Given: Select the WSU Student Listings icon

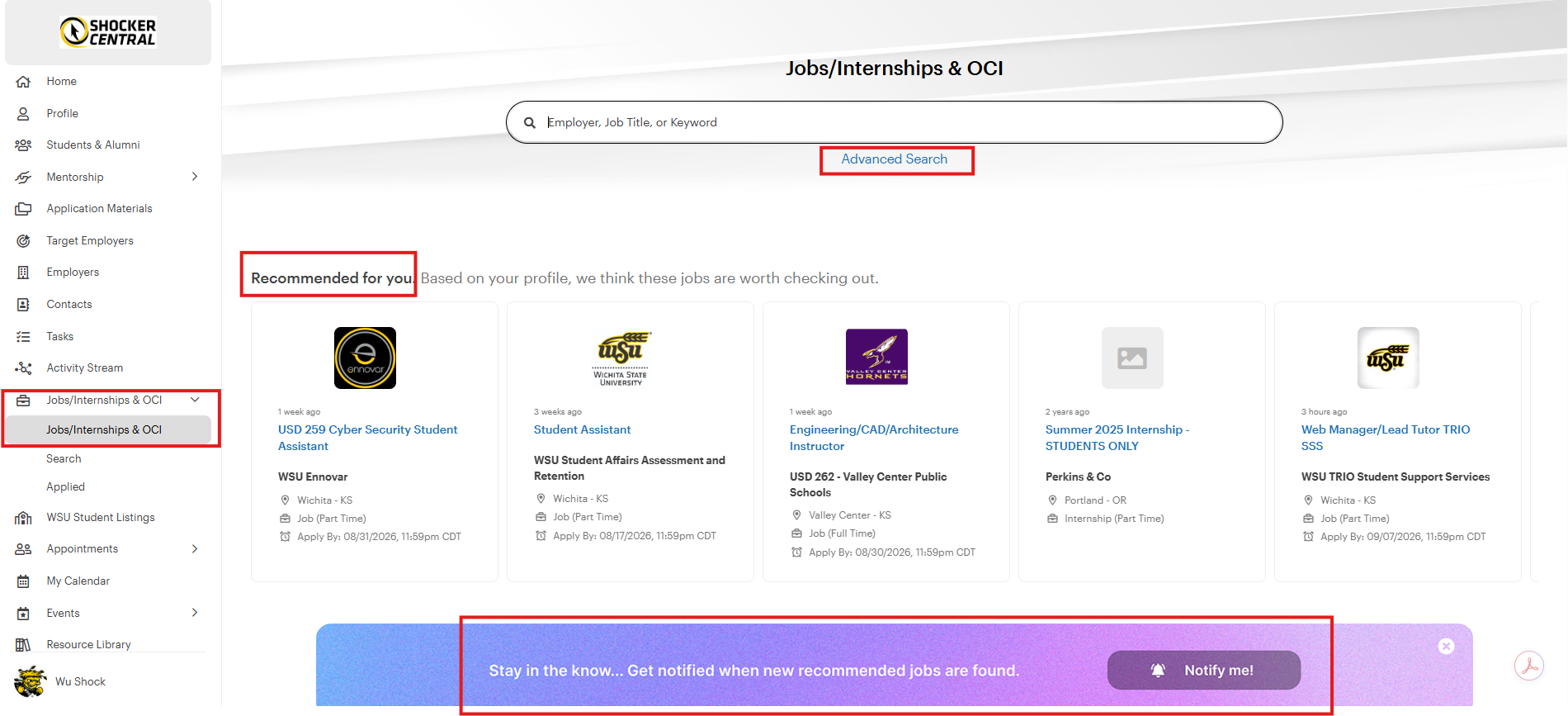Looking at the screenshot, I should [23, 518].
